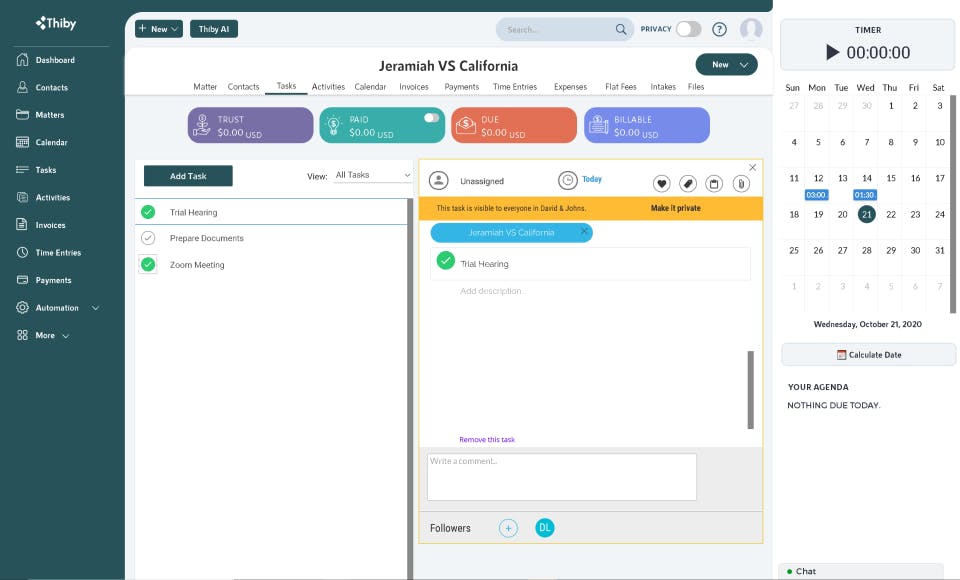Switch to the Activities tab
Viewport: 960px width, 580px height.
tap(328, 87)
